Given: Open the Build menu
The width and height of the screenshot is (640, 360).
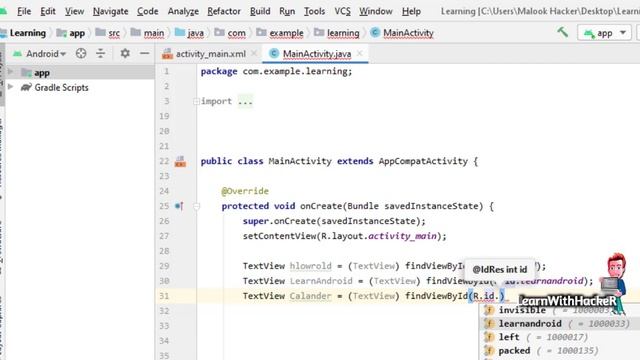Looking at the screenshot, I should [x=260, y=11].
